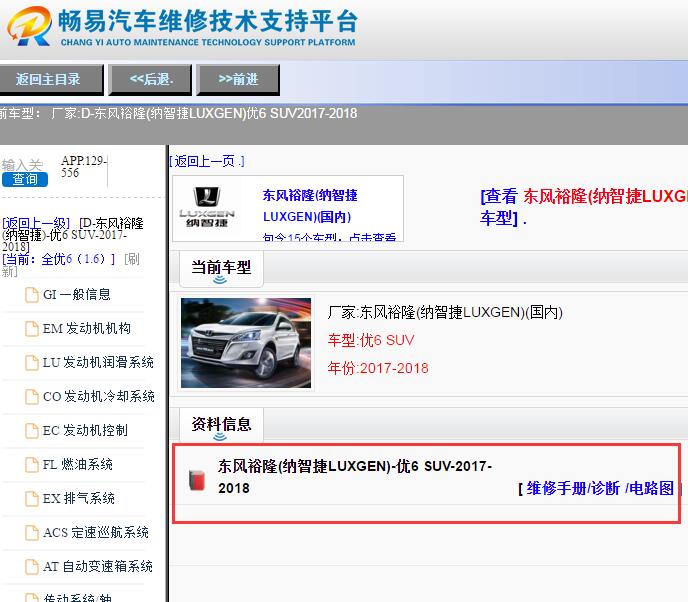The image size is (688, 602).
Task: Open the EX 排气系统 folder icon
Action: coord(32,499)
